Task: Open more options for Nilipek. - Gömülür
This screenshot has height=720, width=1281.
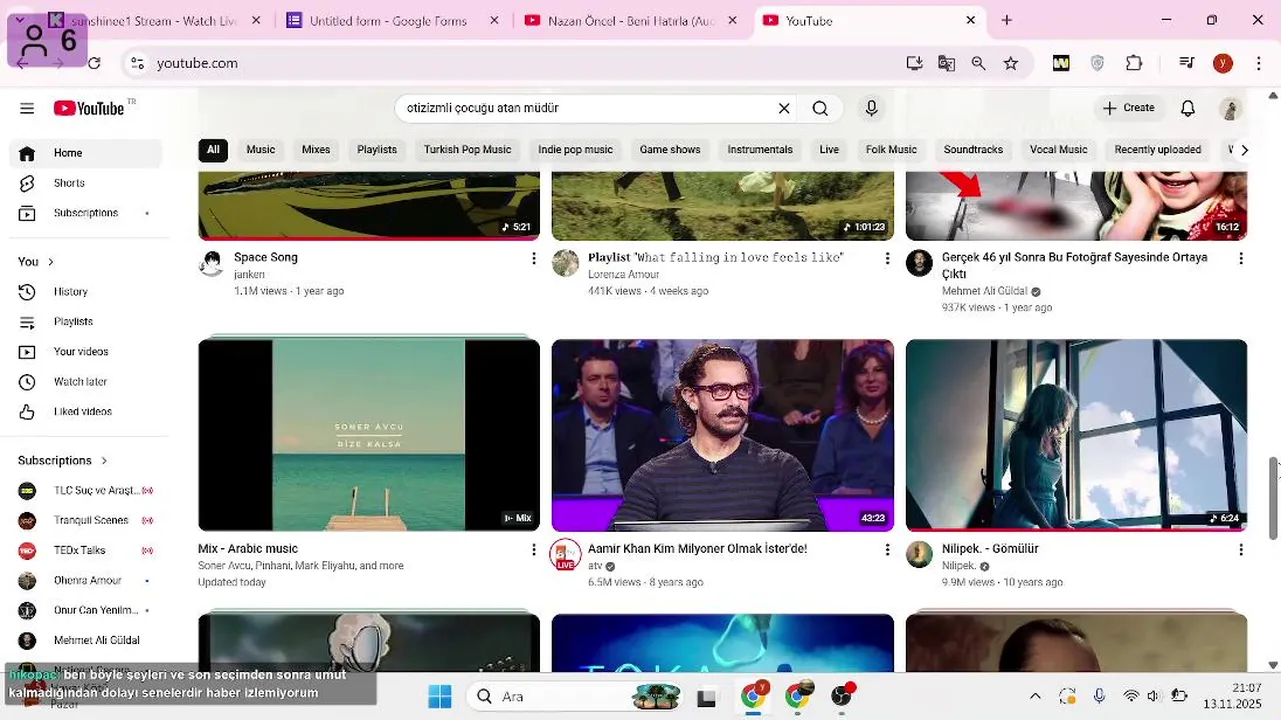Action: pos(1241,549)
